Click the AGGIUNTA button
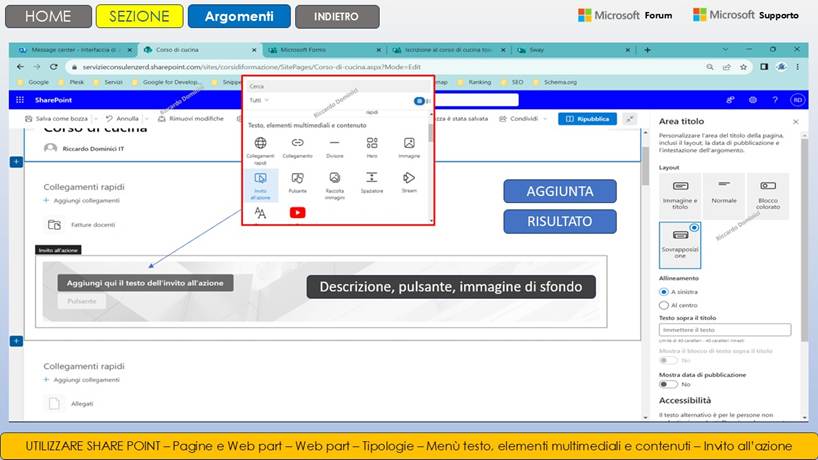This screenshot has height=460, width=818. [560, 191]
